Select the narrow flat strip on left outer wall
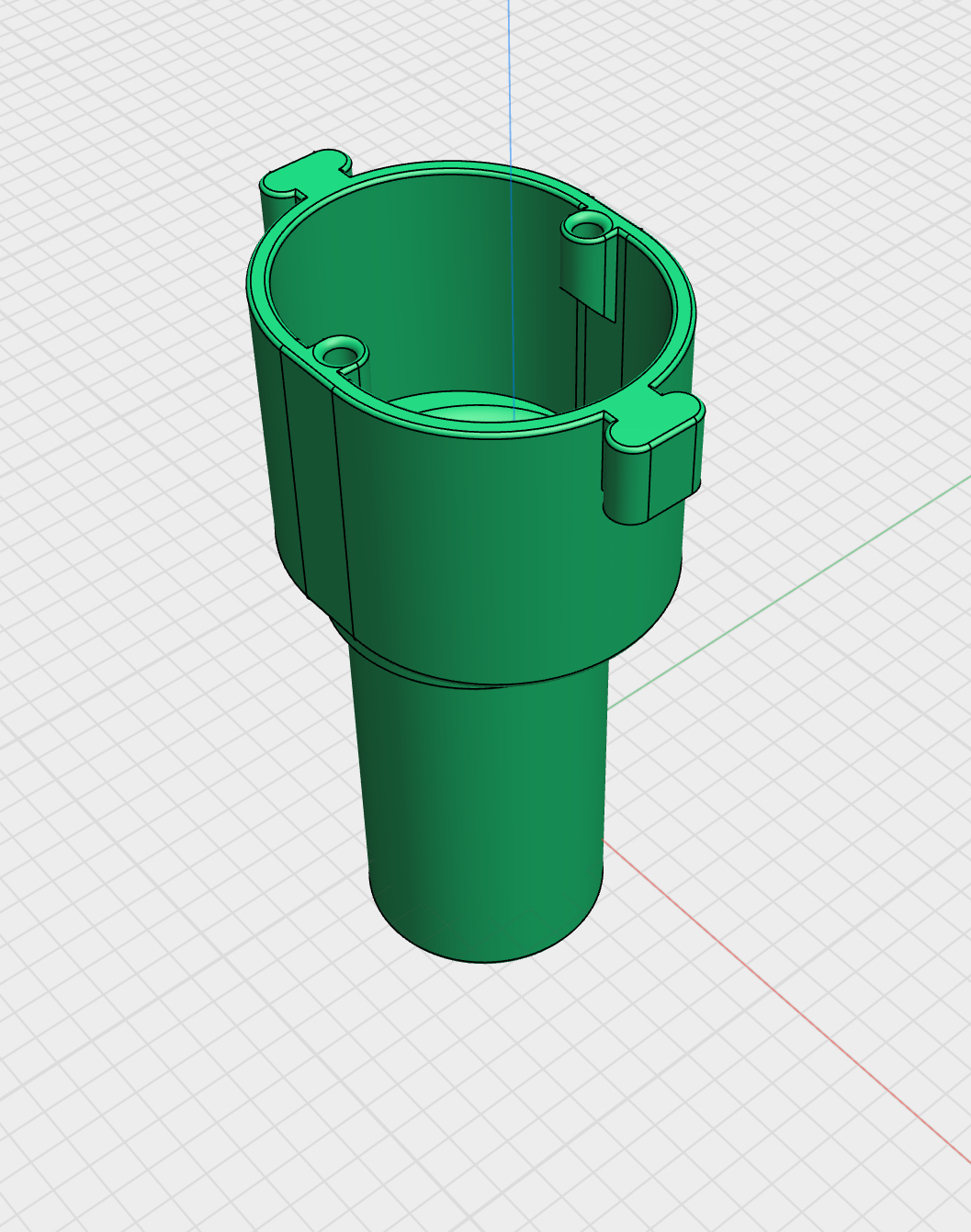 pos(315,487)
